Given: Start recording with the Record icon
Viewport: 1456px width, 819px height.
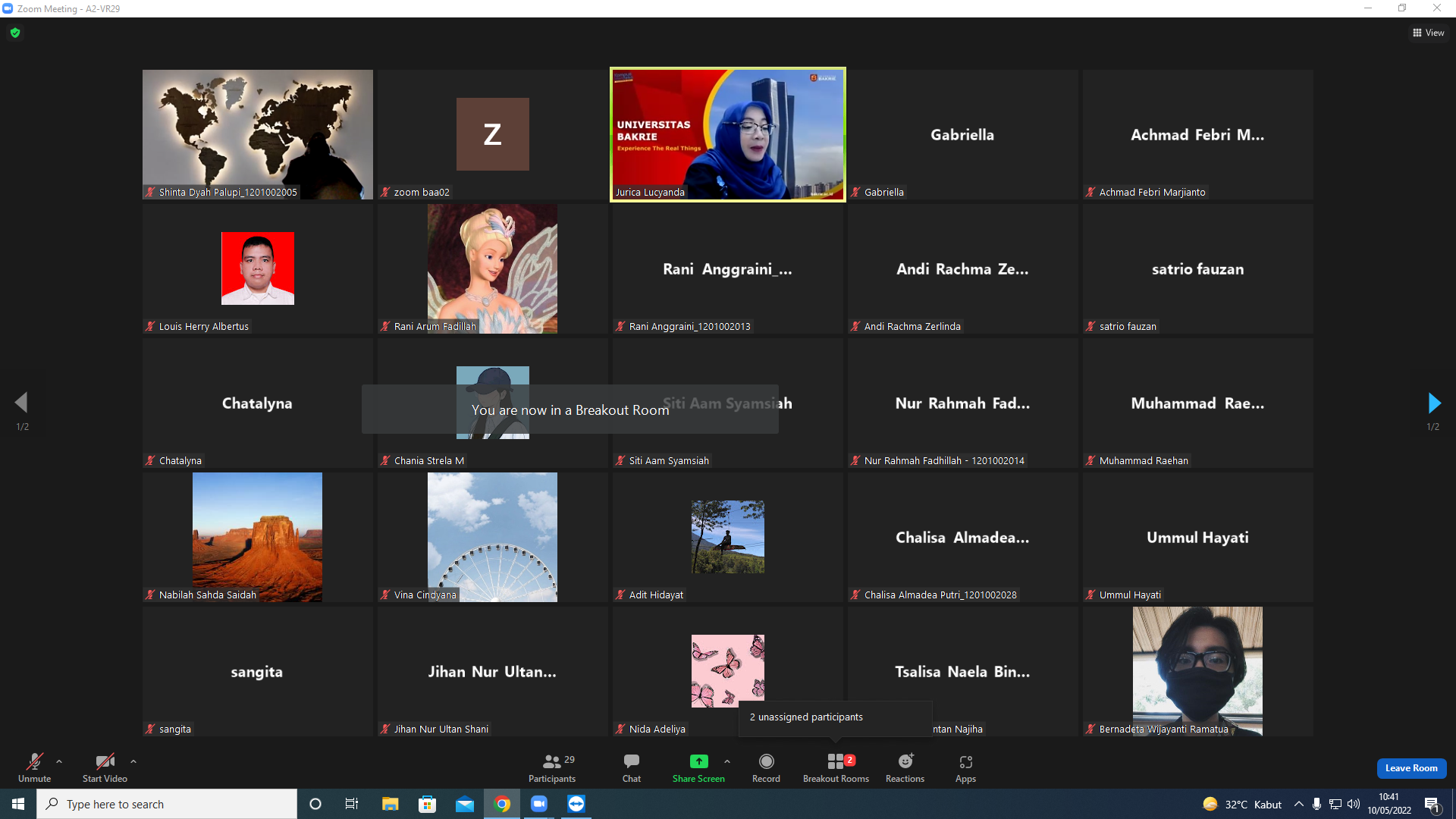Looking at the screenshot, I should pyautogui.click(x=766, y=761).
